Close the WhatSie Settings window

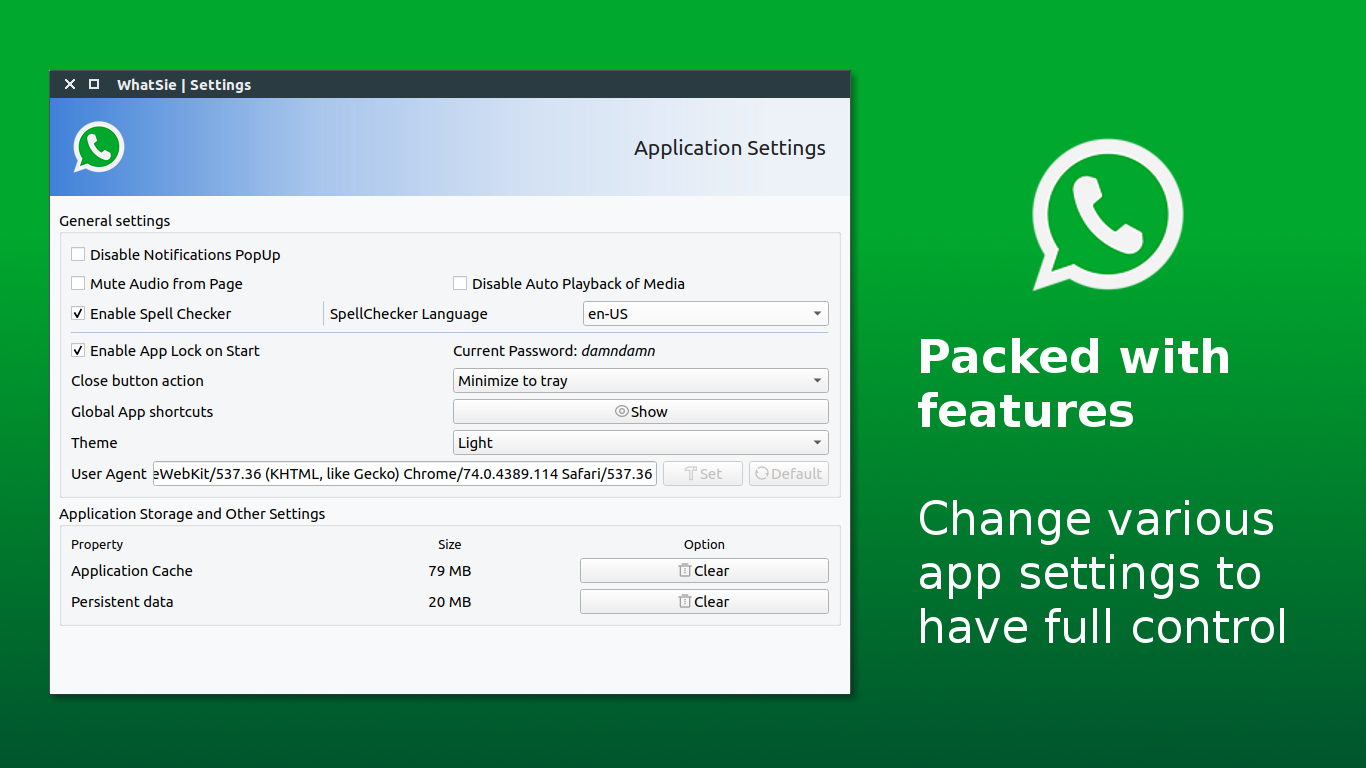[70, 85]
